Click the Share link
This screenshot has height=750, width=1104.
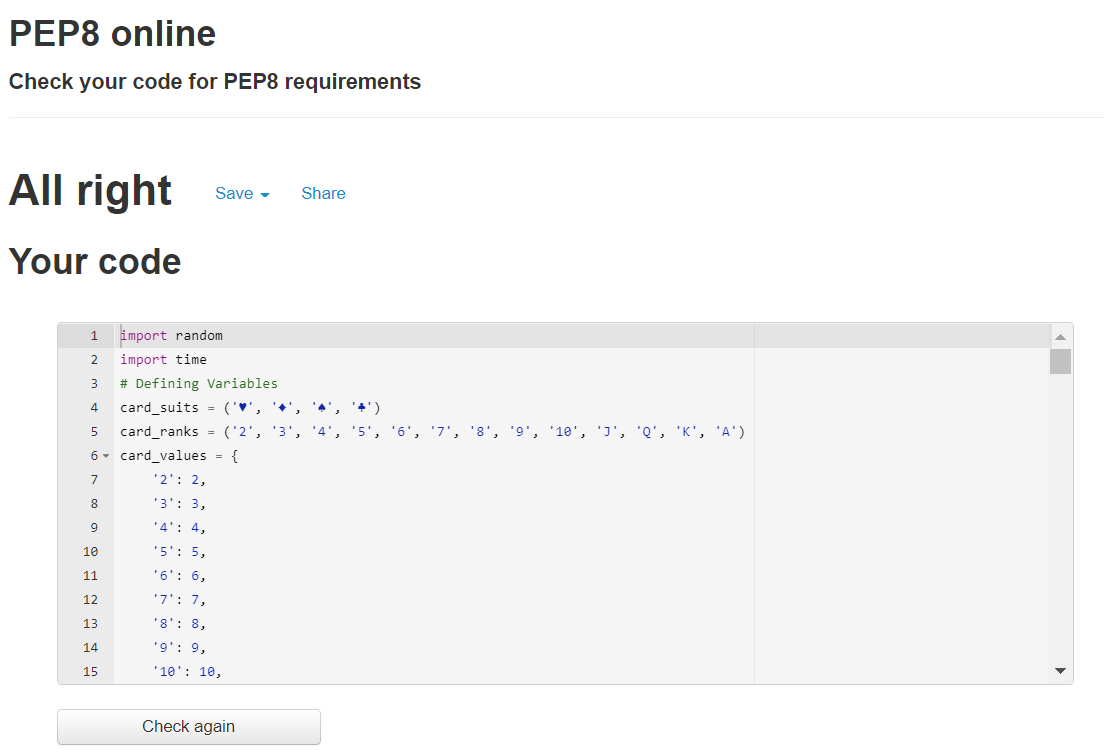(323, 193)
